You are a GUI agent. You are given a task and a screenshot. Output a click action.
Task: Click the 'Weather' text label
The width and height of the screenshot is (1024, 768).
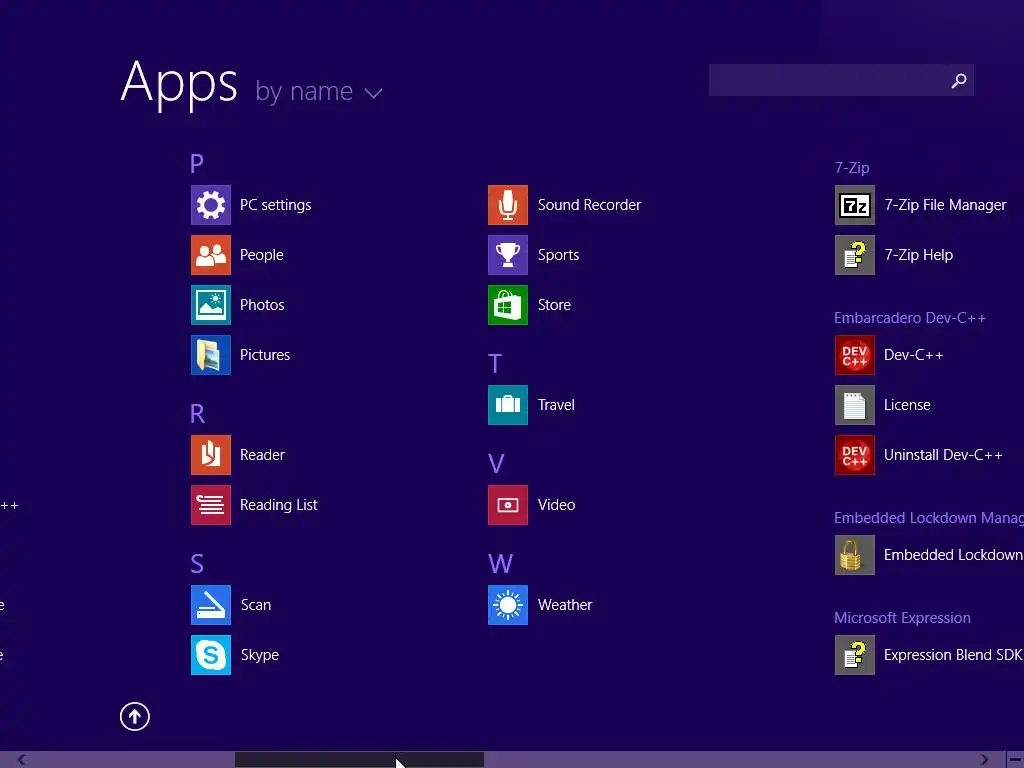click(x=565, y=605)
